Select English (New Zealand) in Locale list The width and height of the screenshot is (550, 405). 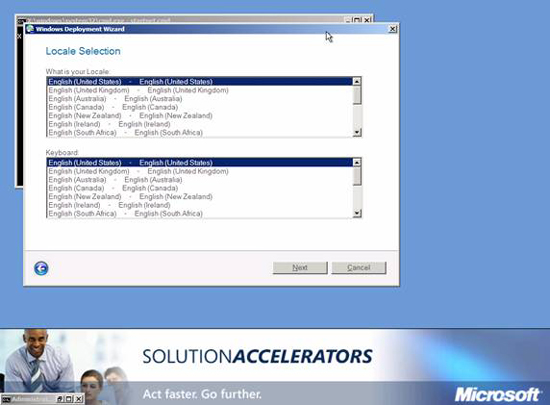[x=200, y=115]
